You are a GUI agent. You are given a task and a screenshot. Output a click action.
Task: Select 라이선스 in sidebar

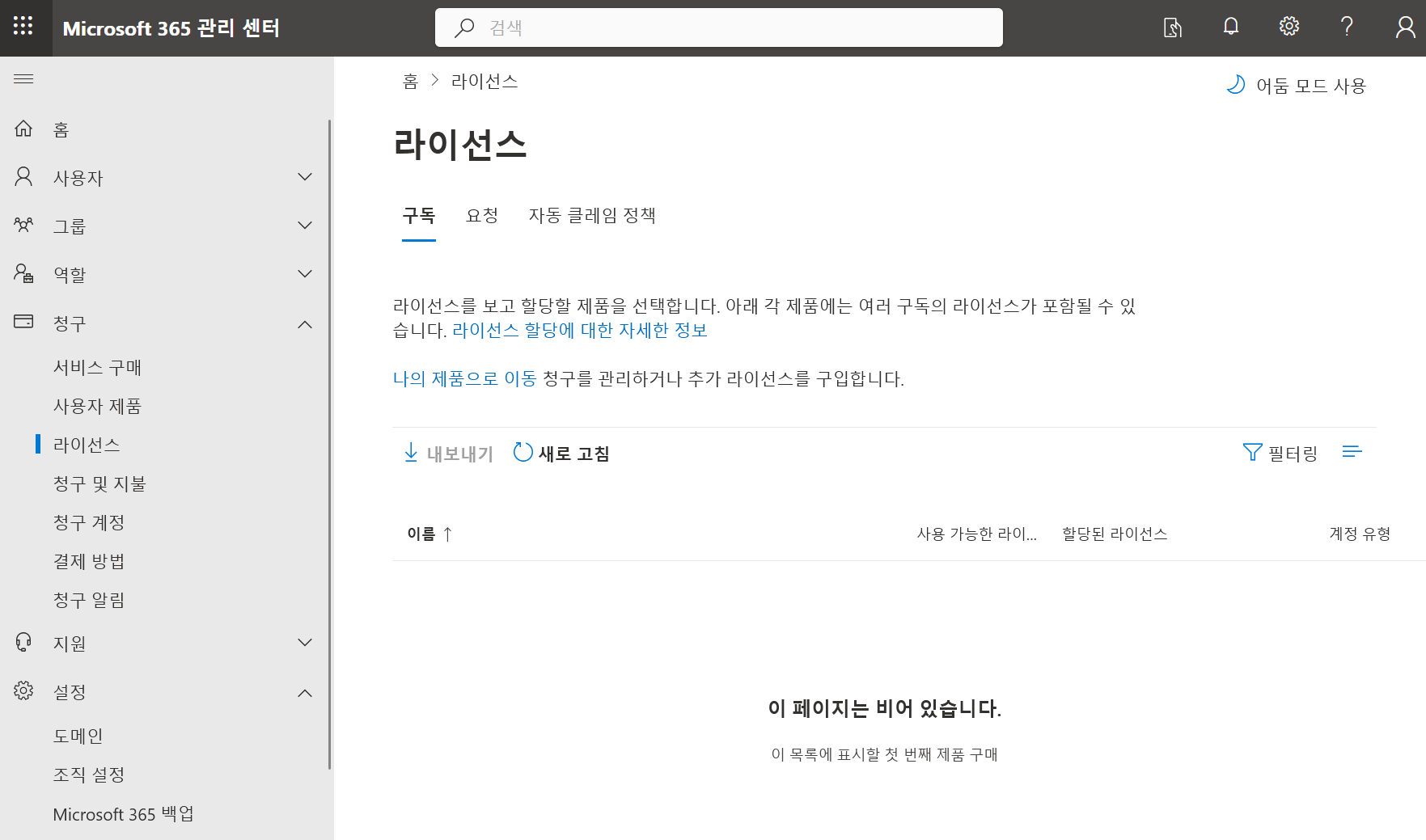pyautogui.click(x=87, y=445)
